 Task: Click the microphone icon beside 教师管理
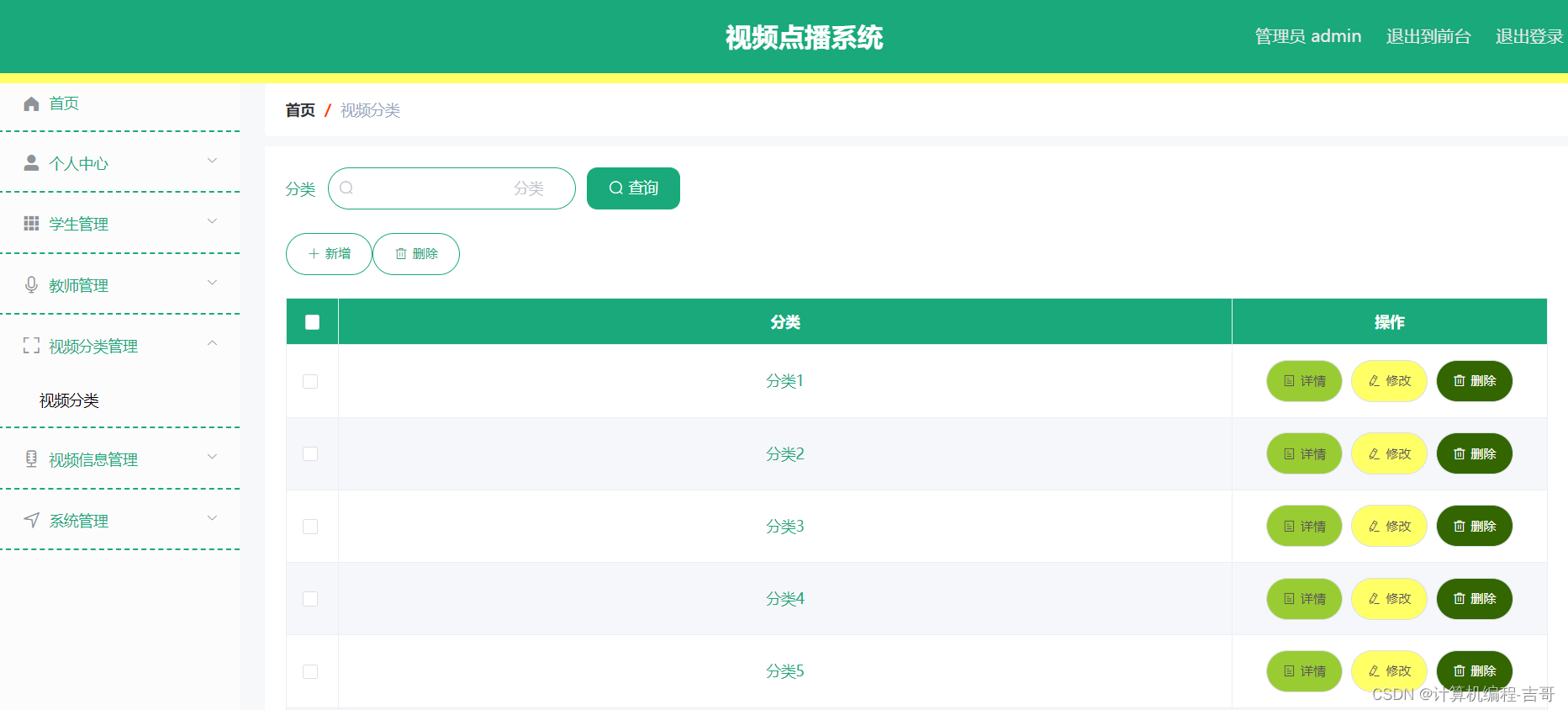pyautogui.click(x=31, y=285)
